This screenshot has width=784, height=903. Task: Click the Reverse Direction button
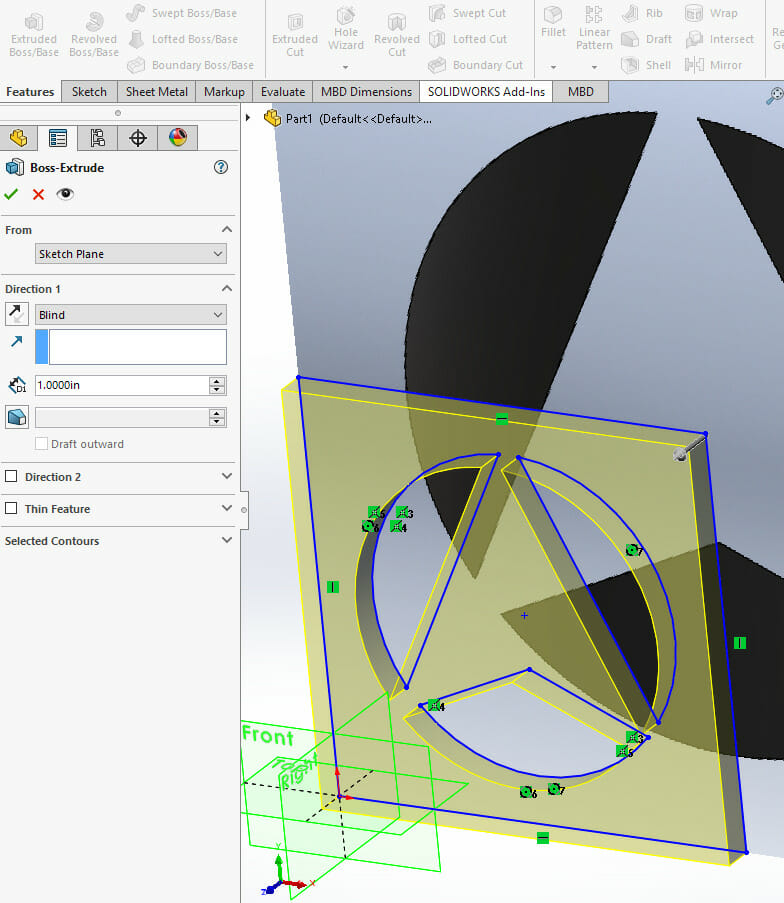[16, 315]
